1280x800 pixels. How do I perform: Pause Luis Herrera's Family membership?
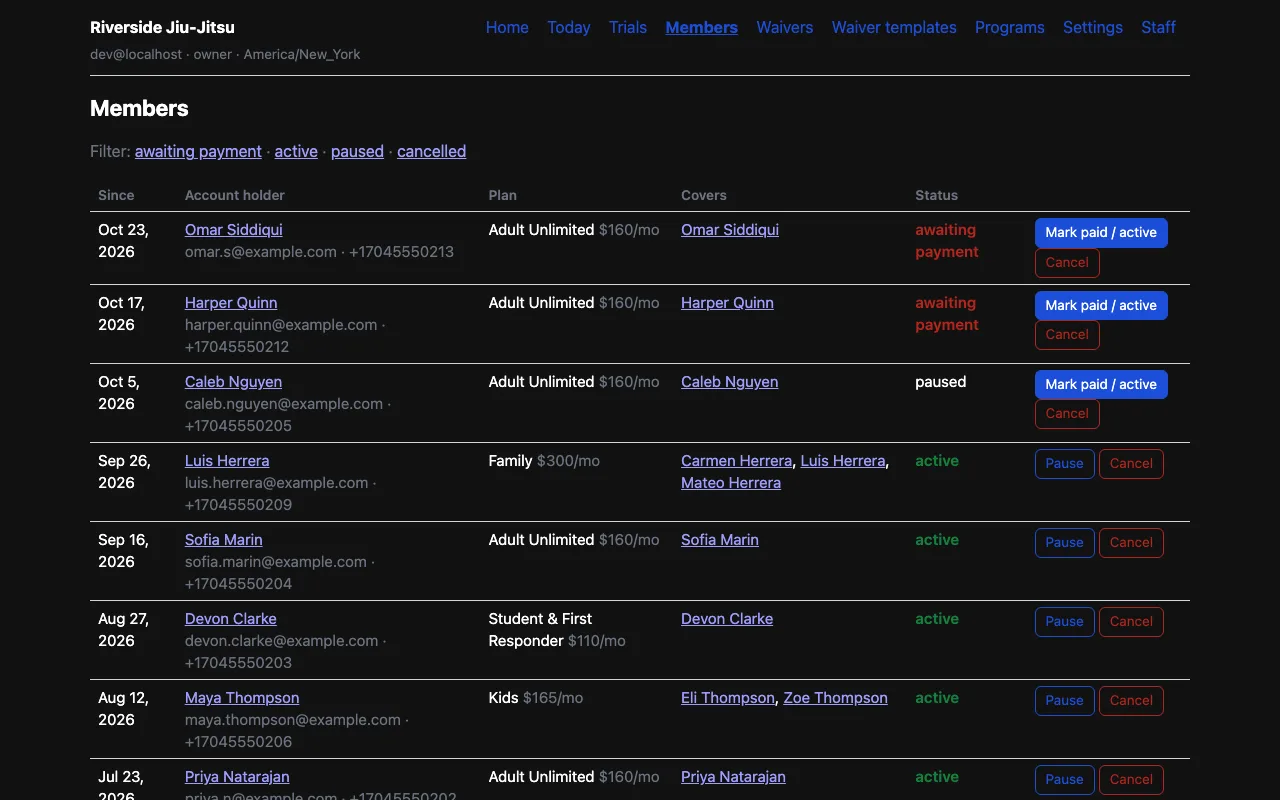point(1065,464)
